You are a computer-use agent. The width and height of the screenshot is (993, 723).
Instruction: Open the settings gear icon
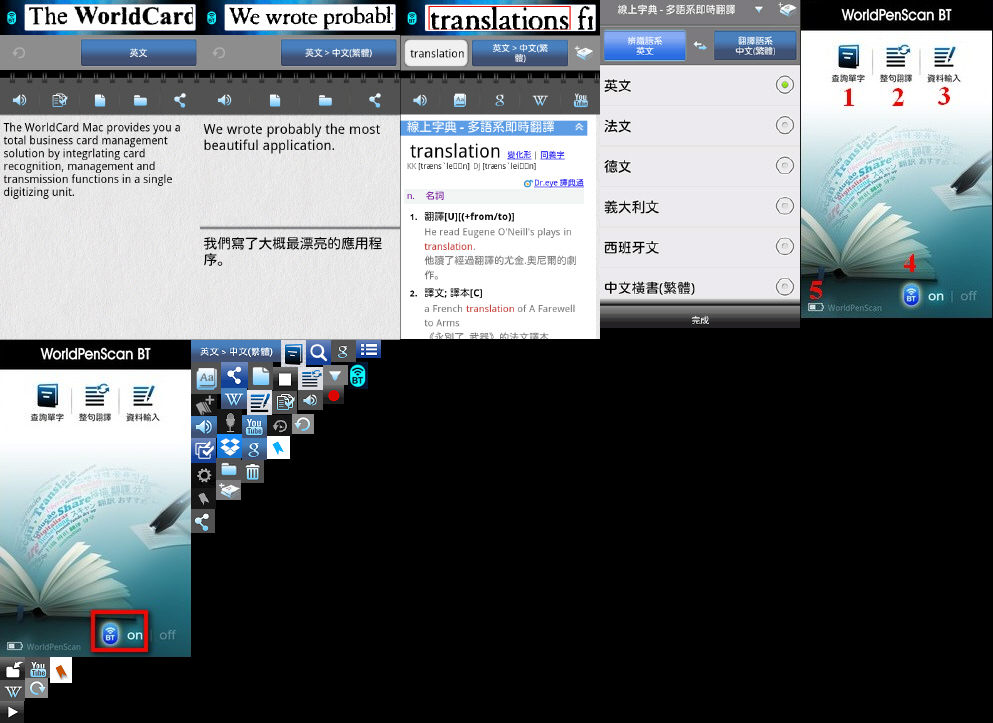pyautogui.click(x=205, y=473)
